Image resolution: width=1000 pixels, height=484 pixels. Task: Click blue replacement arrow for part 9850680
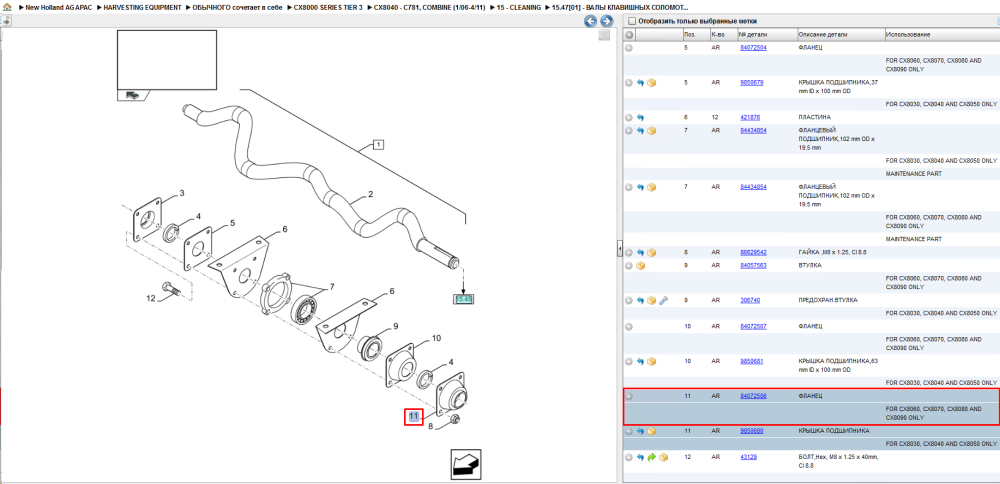[640, 431]
